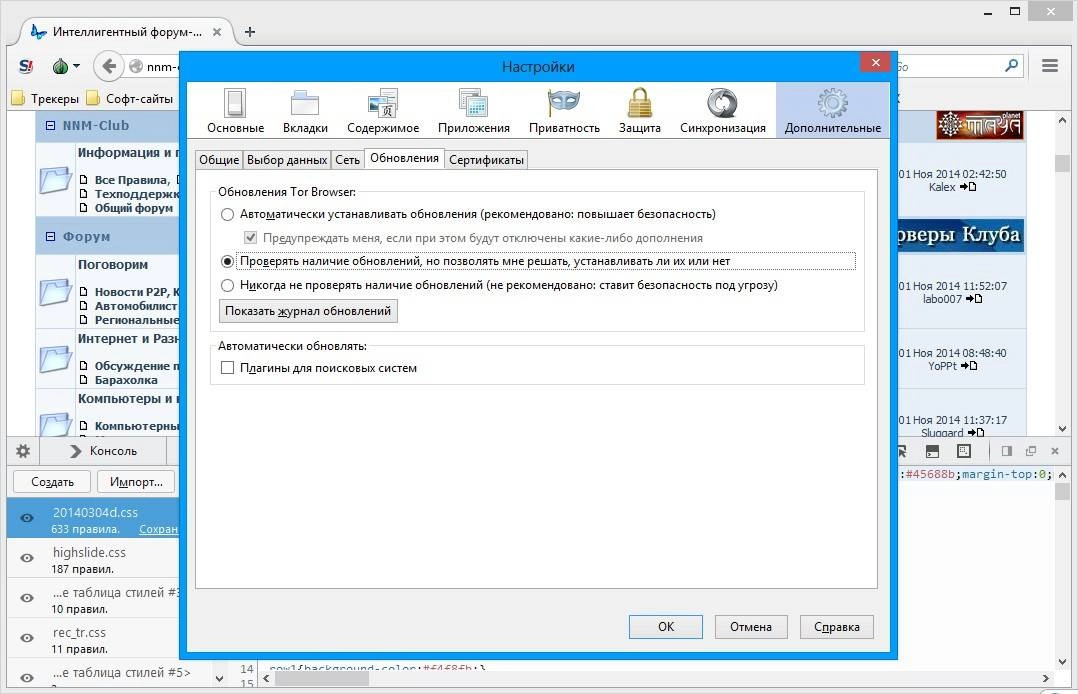Select never check for updates radio
The height and width of the screenshot is (694, 1078).
[227, 285]
